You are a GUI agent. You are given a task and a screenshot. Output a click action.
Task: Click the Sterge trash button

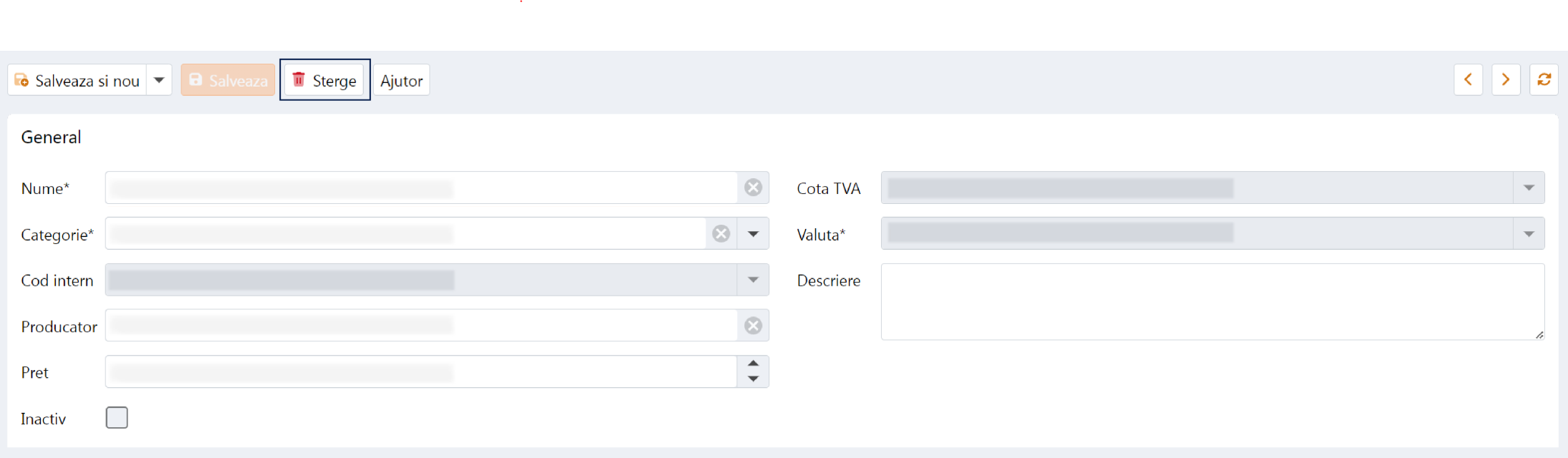(x=324, y=80)
